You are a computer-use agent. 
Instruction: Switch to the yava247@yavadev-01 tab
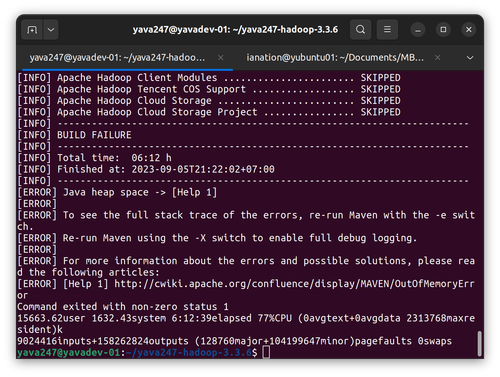[117, 58]
